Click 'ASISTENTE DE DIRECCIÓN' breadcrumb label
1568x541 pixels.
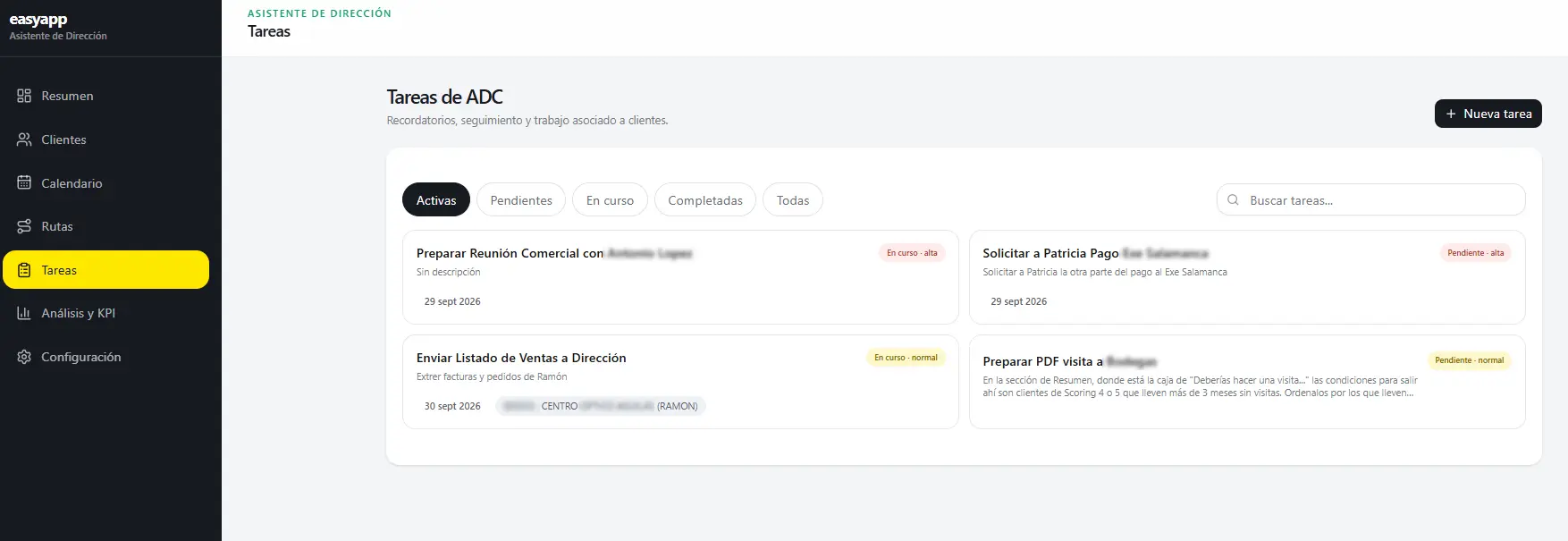click(x=319, y=13)
